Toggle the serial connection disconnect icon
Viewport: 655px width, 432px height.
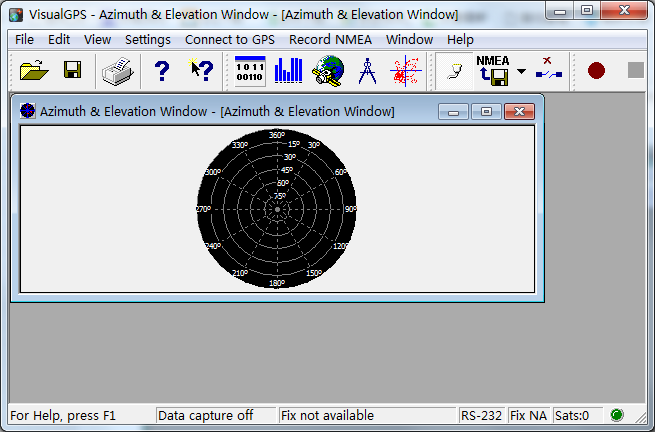tap(549, 70)
